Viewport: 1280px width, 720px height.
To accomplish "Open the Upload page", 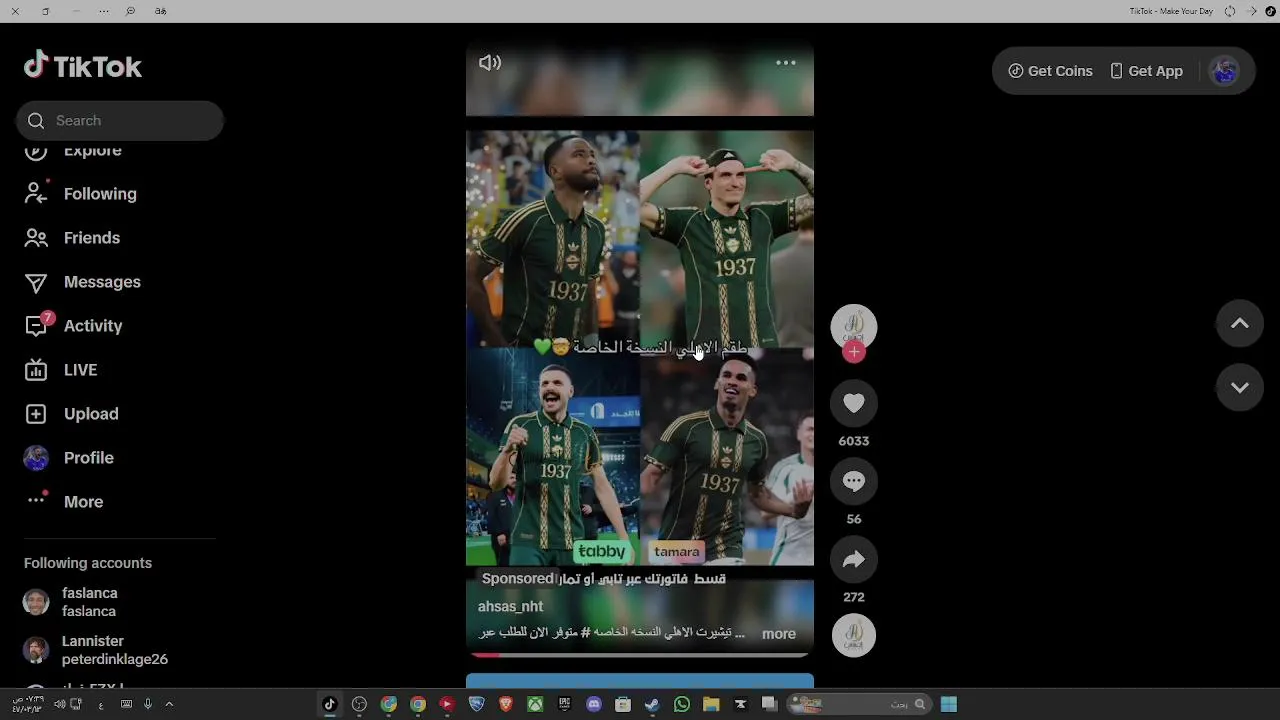I will (x=91, y=414).
